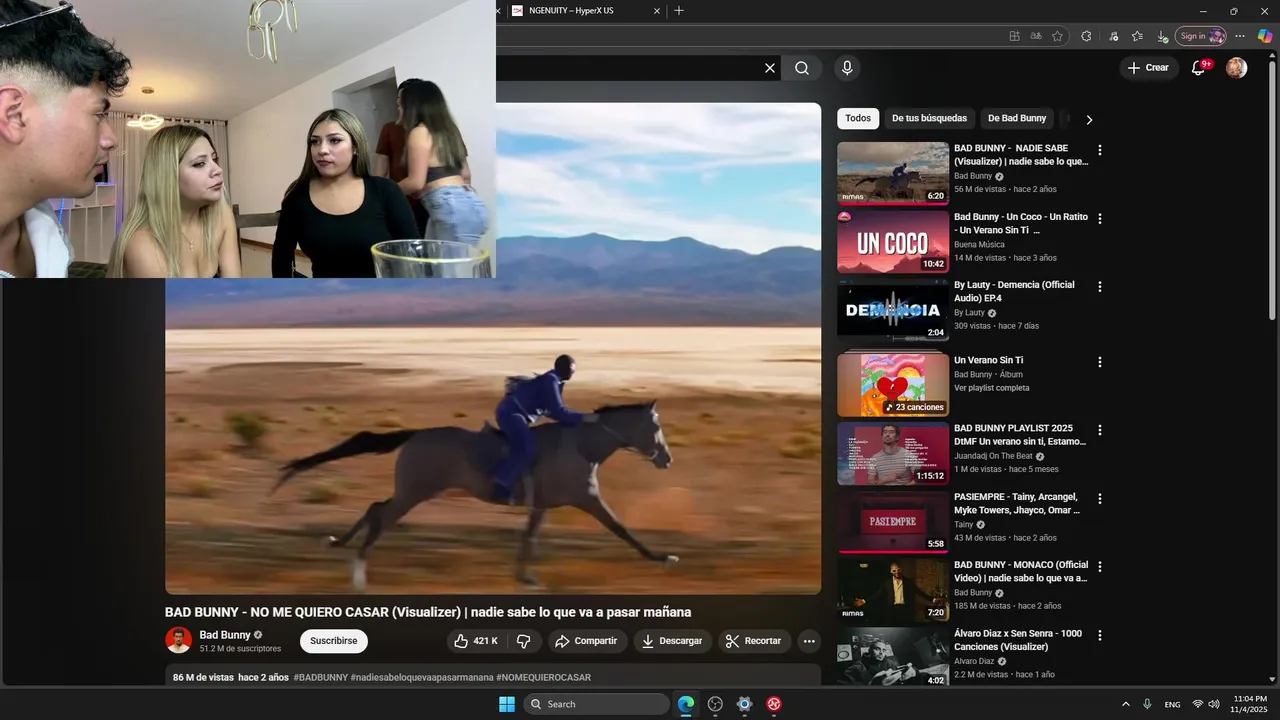Show more filter chips with right arrow
The image size is (1280, 720).
click(1089, 119)
